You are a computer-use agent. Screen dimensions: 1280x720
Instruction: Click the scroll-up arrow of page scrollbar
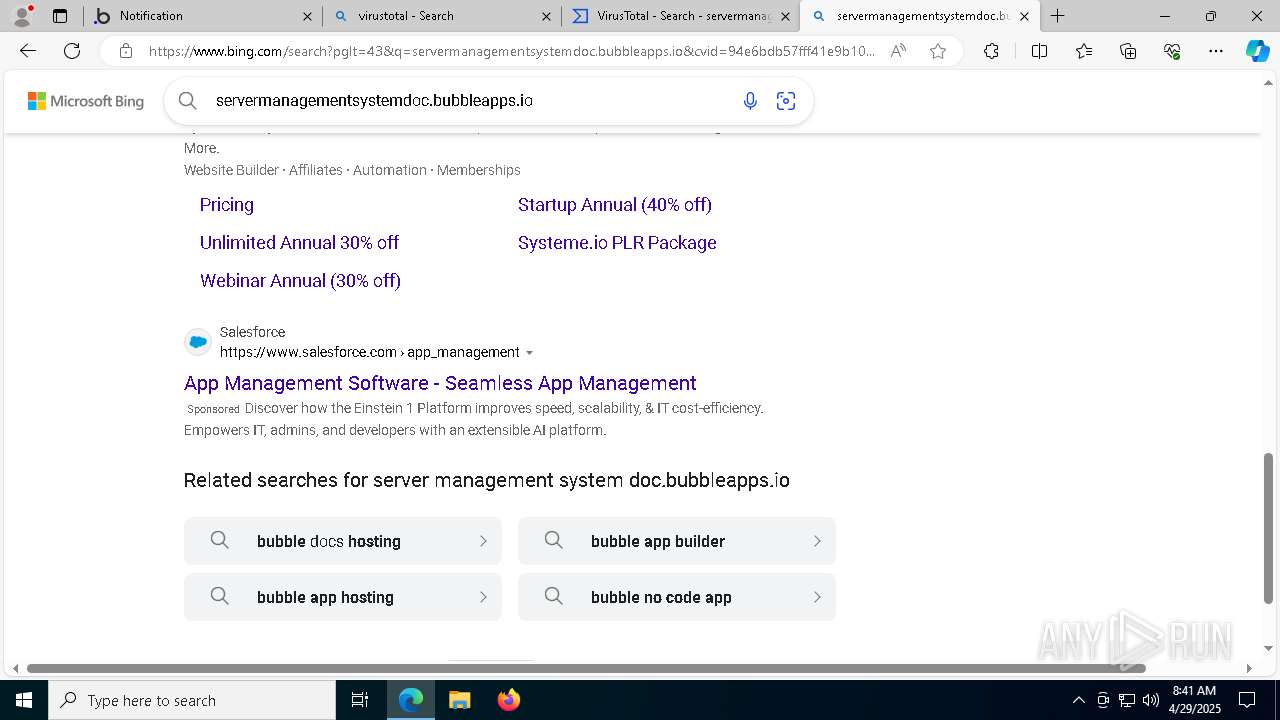(1269, 84)
